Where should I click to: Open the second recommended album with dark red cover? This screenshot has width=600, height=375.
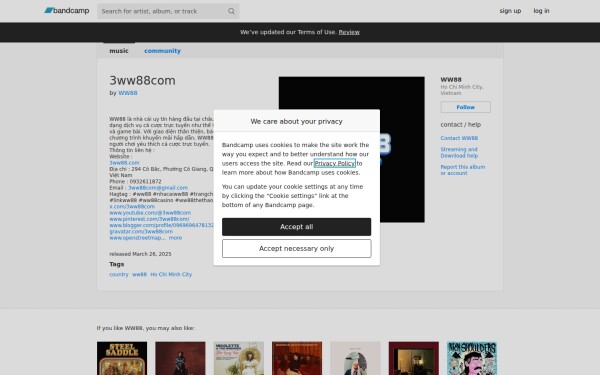click(x=180, y=358)
